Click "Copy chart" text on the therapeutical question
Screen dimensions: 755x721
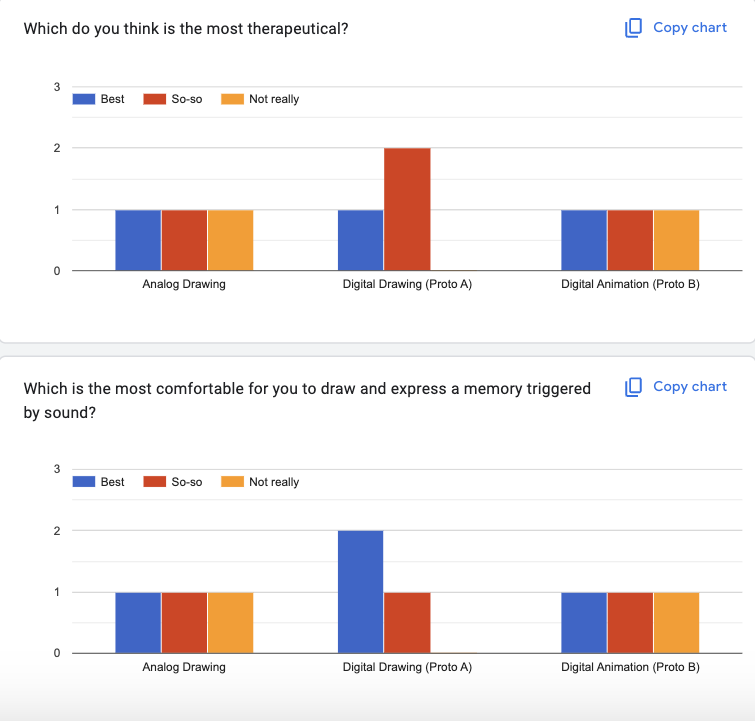(x=690, y=28)
